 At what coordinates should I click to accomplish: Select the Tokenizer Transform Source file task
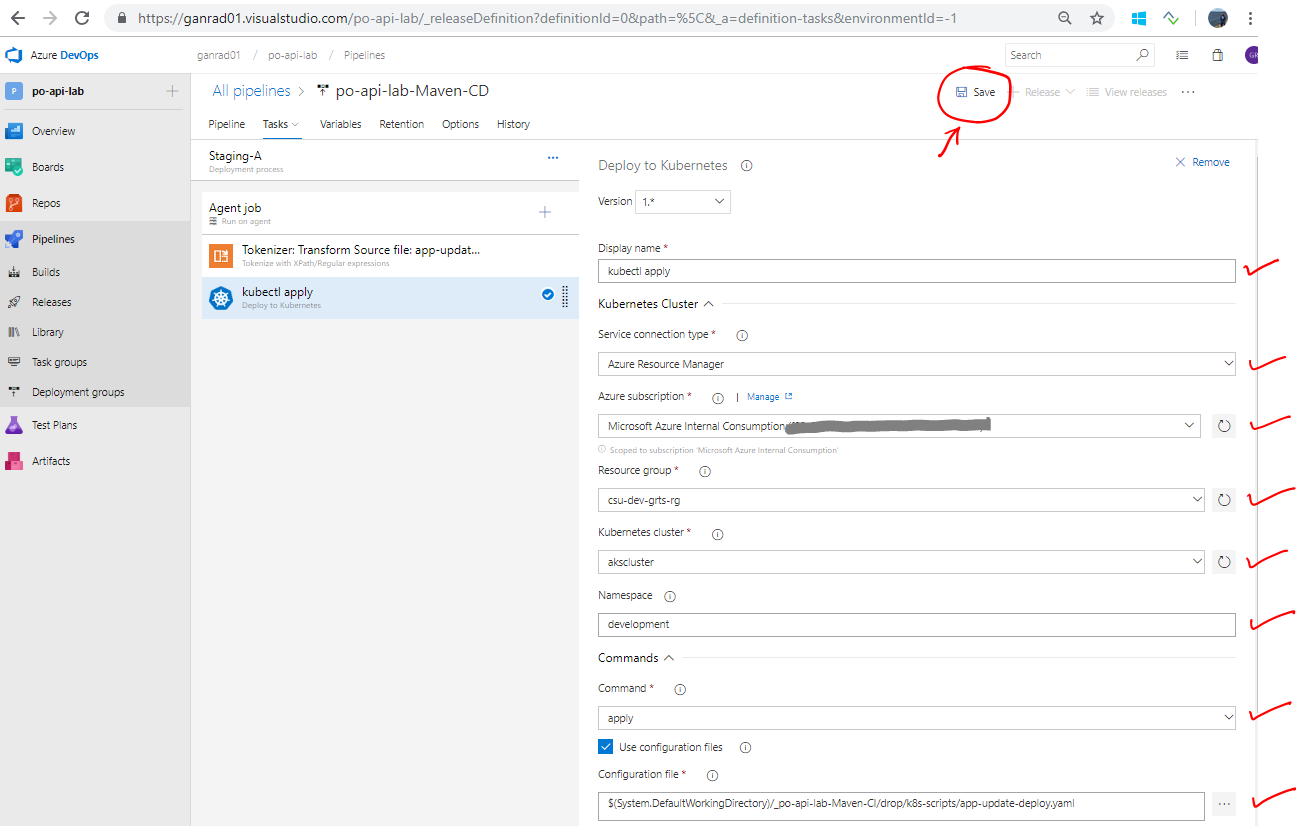[x=390, y=255]
